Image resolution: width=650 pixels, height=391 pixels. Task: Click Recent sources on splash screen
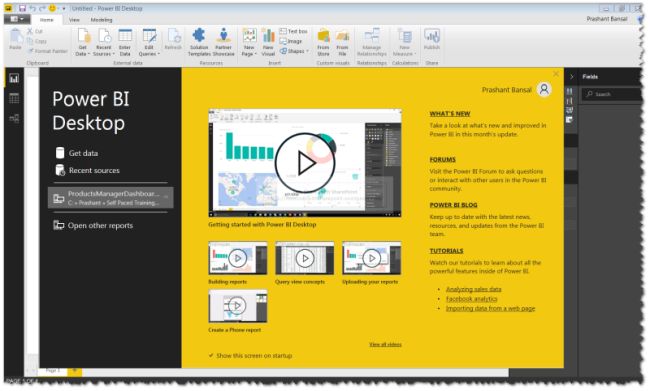(87, 170)
